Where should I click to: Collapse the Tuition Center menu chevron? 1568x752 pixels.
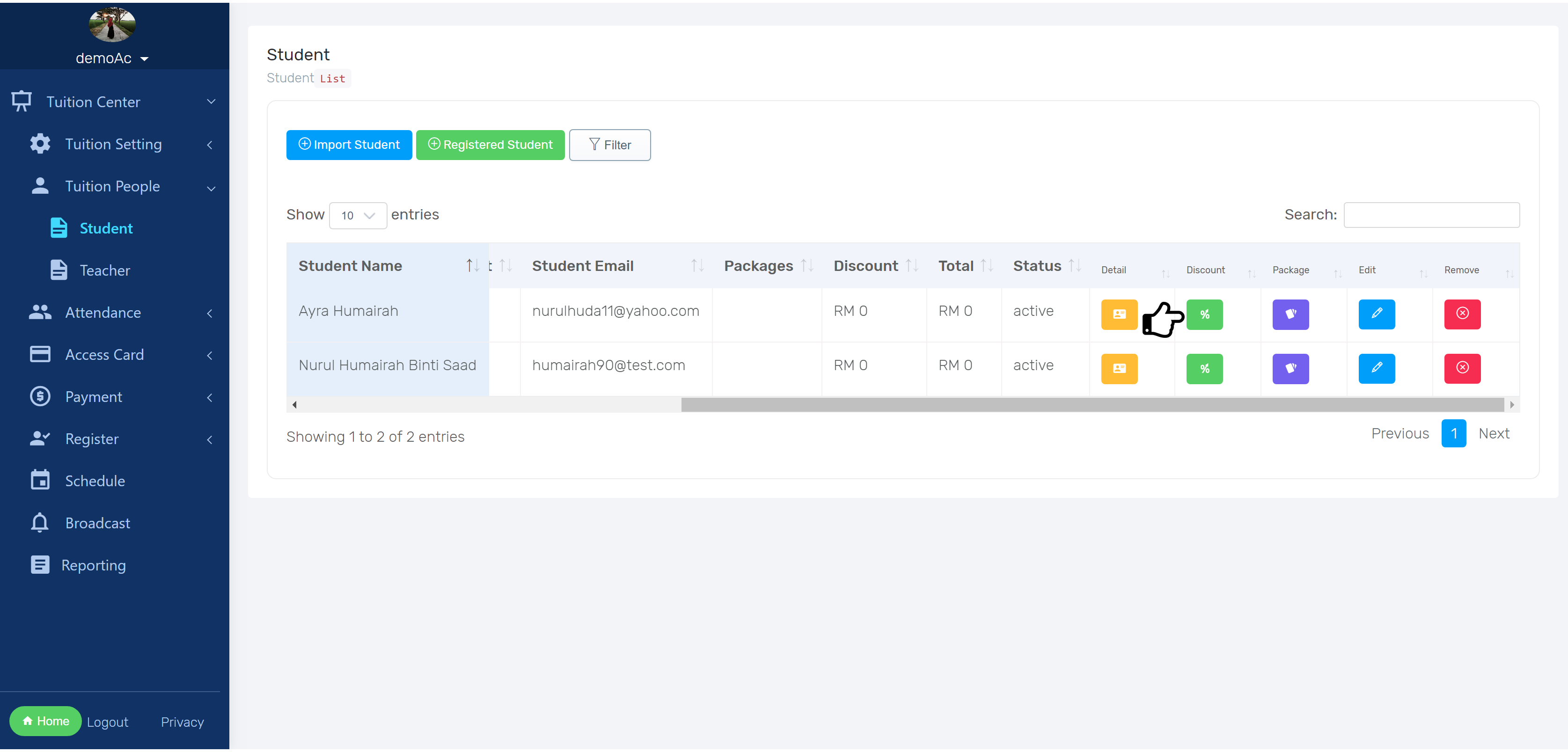tap(211, 101)
